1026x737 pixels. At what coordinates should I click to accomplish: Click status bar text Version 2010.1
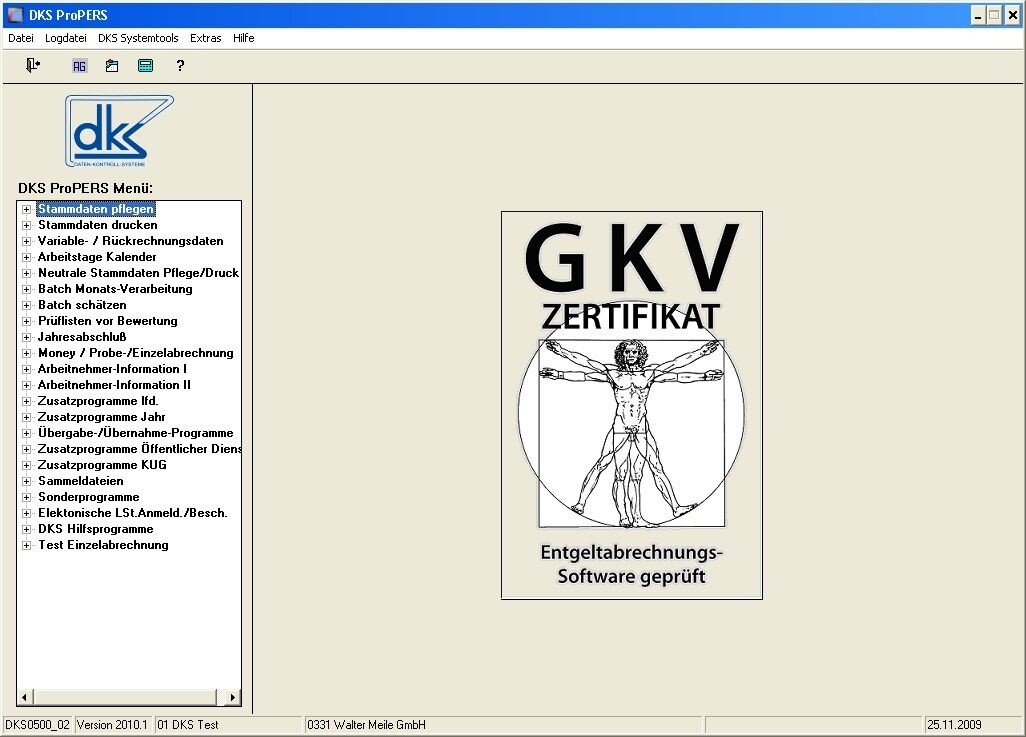pyautogui.click(x=112, y=725)
